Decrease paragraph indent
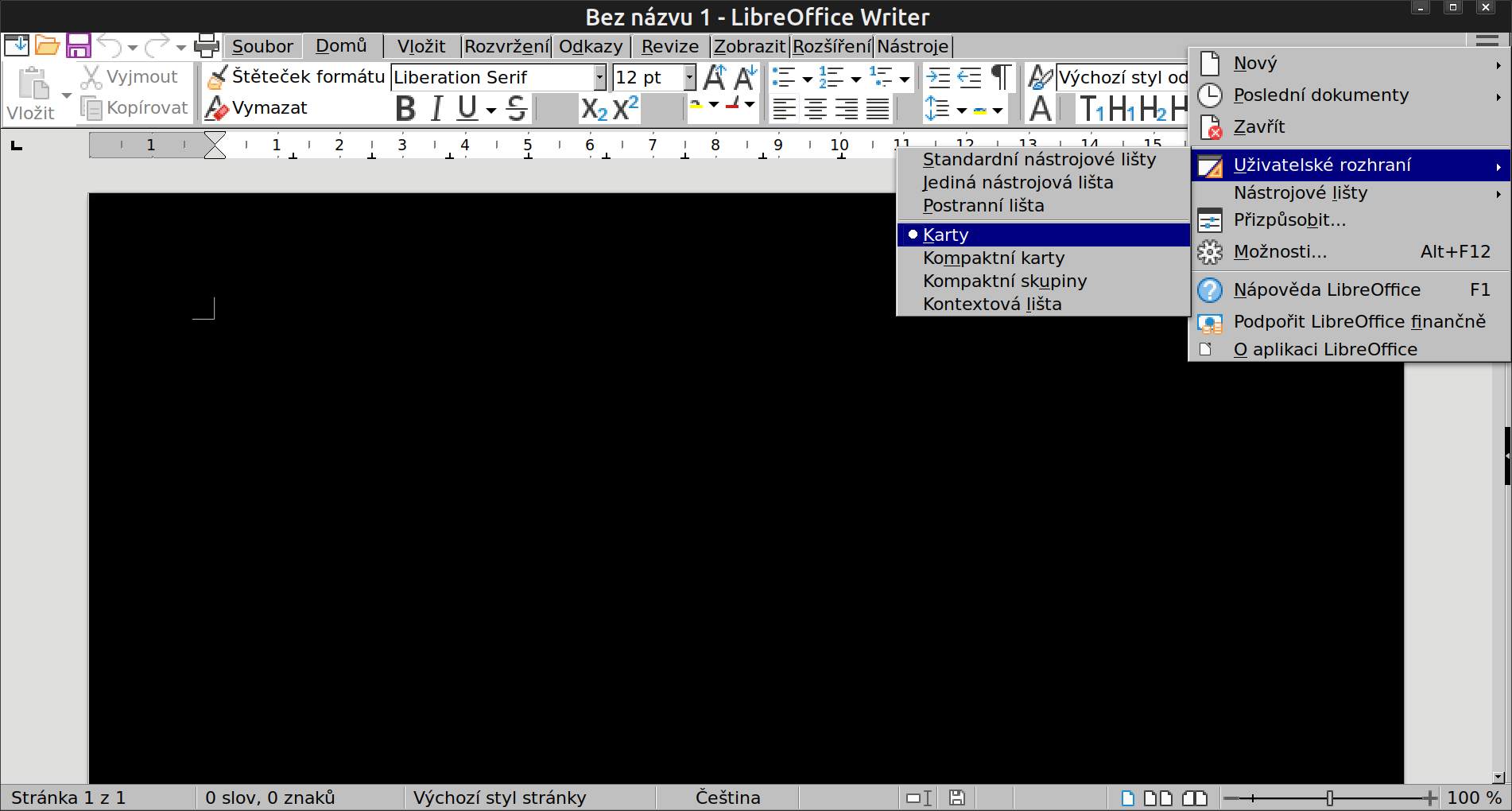Image resolution: width=1512 pixels, height=811 pixels. [970, 77]
